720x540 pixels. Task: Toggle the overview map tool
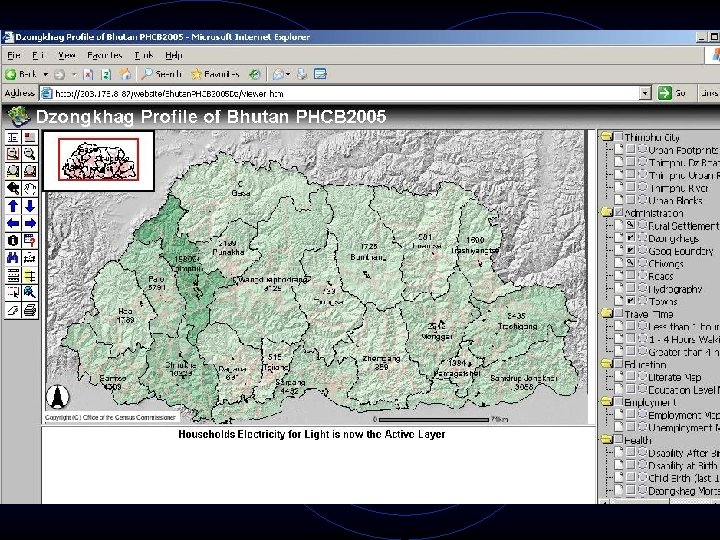(x=30, y=137)
